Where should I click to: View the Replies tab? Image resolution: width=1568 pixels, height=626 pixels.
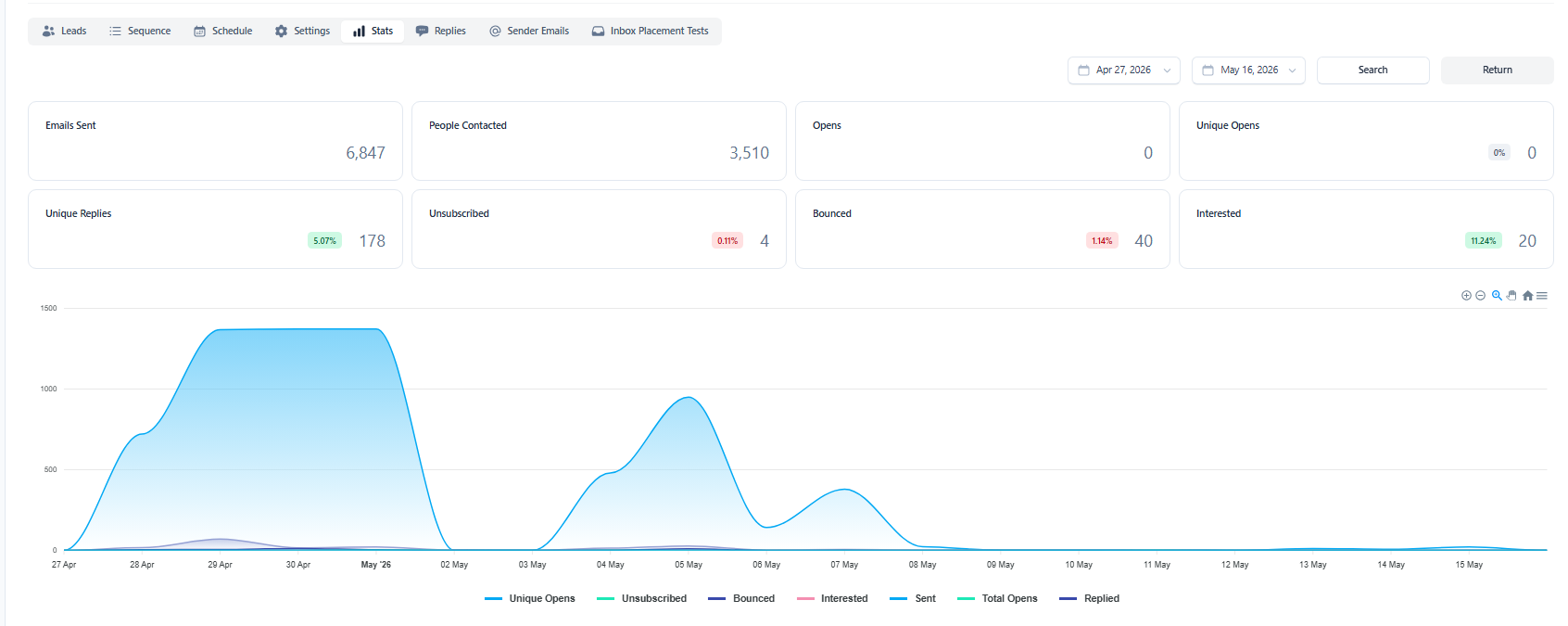(x=441, y=32)
